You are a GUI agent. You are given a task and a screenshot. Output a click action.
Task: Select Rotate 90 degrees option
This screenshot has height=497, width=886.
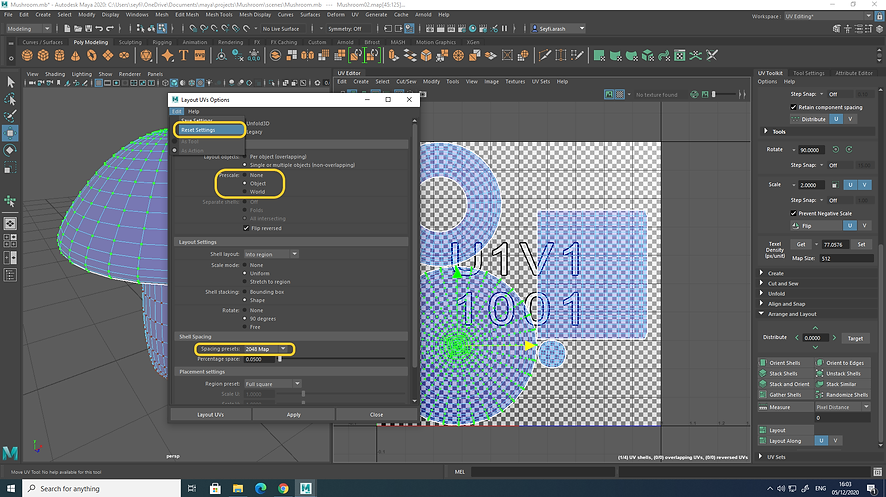point(245,319)
